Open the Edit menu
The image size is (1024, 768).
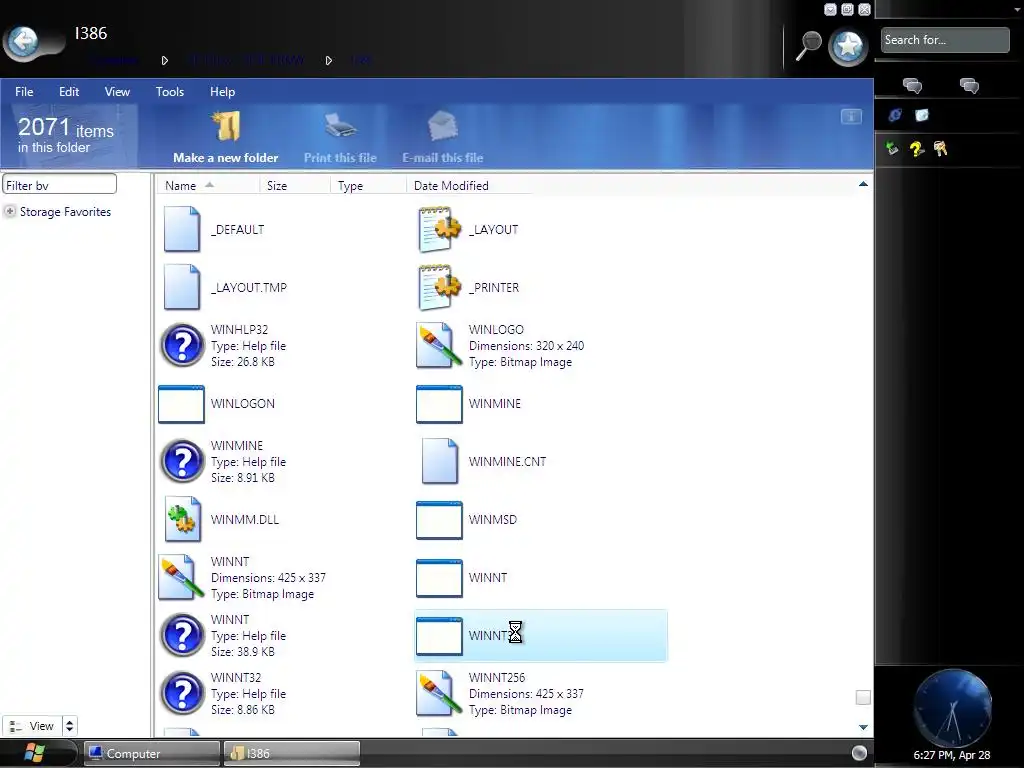69,92
